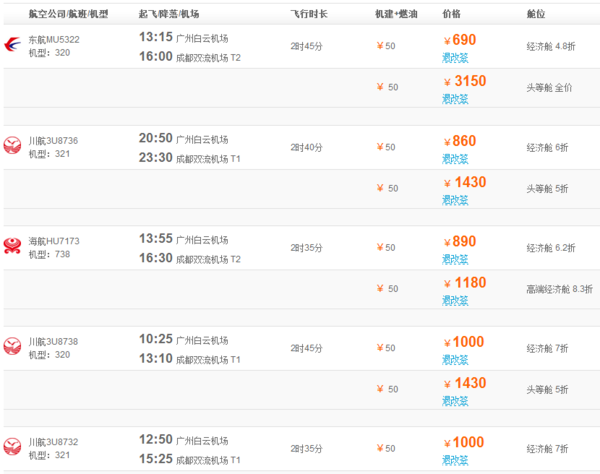600x474 pixels.
Task: Click the Sichuan Airlines logo for 3U8732
Action: (x=12, y=447)
